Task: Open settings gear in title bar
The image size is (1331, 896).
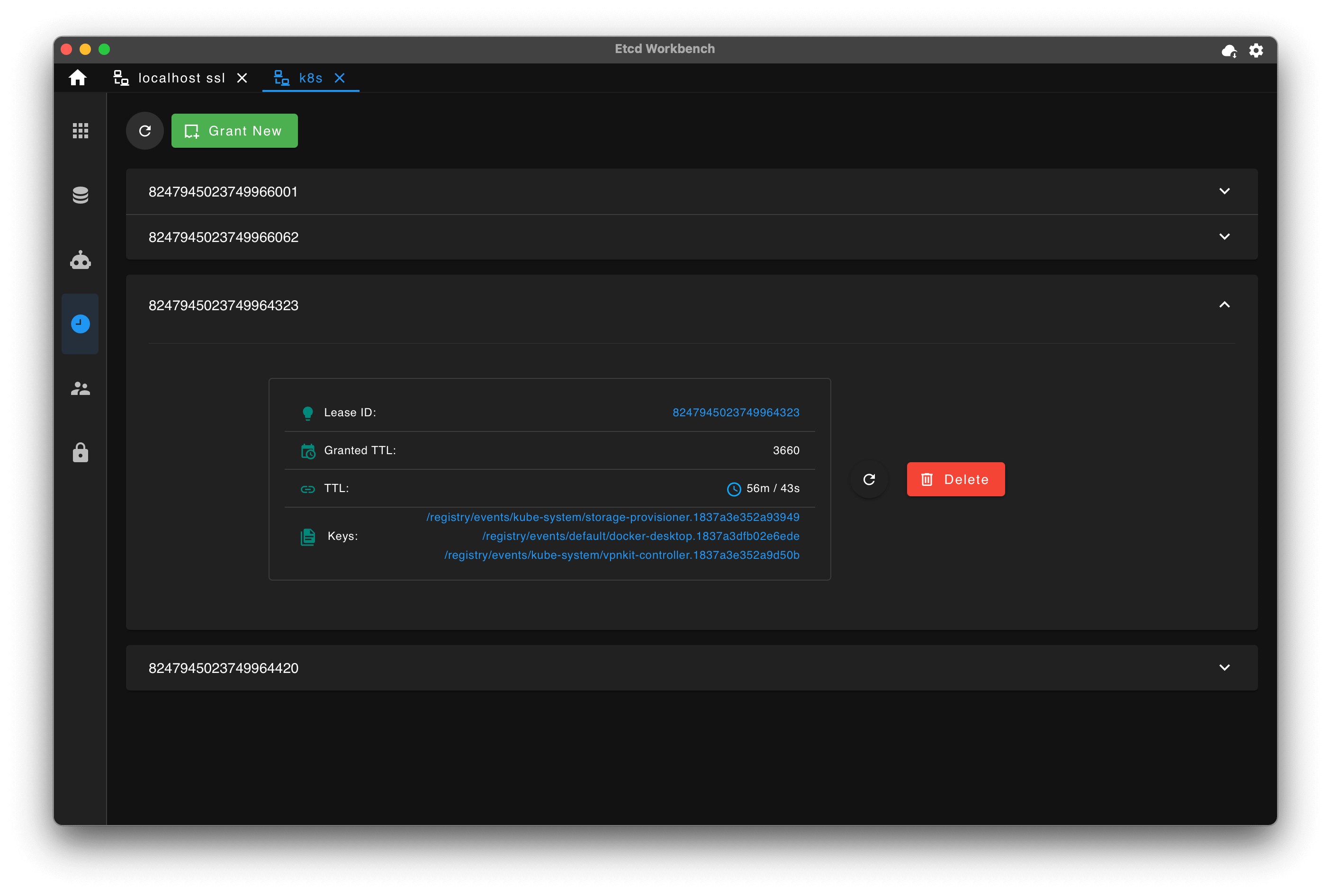Action: [x=1256, y=51]
